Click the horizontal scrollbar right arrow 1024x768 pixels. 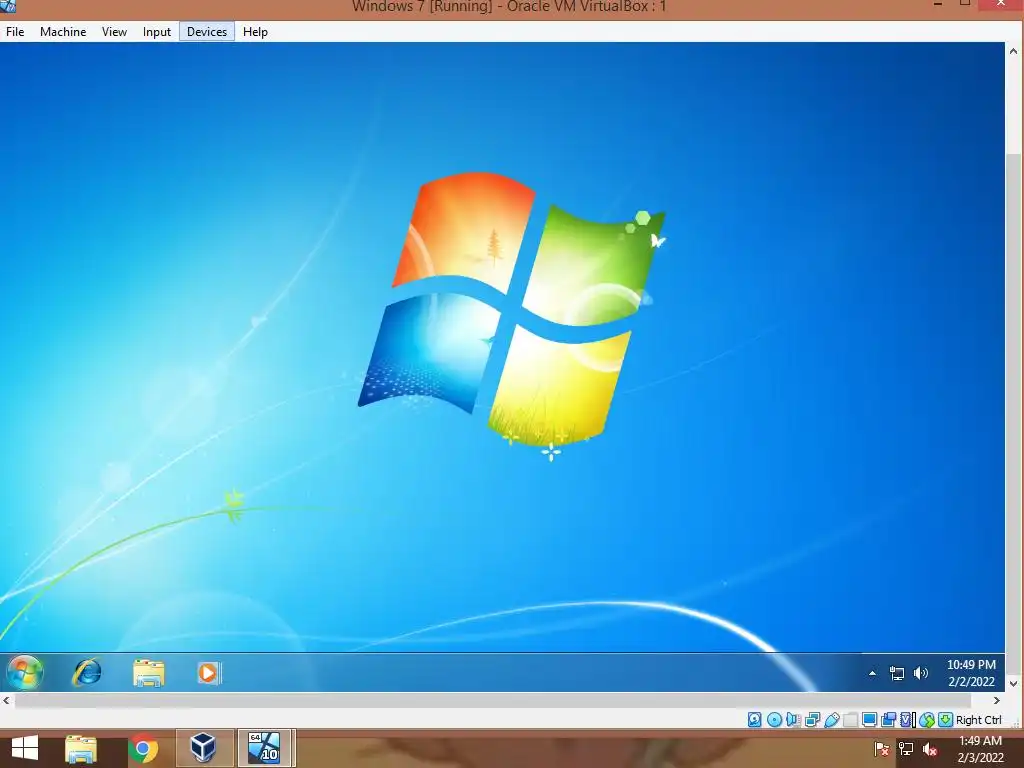click(x=997, y=701)
